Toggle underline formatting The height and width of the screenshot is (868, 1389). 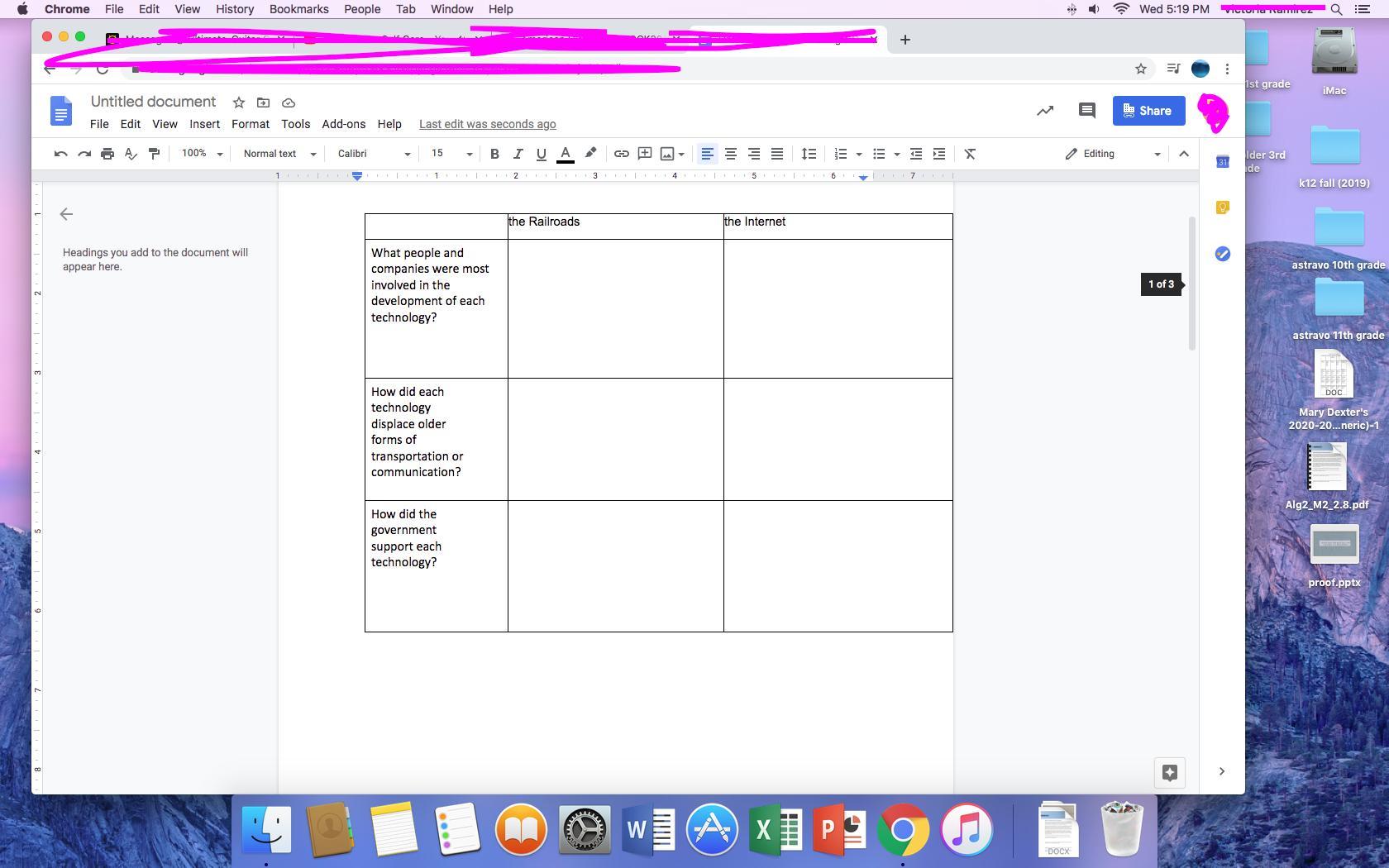(x=542, y=154)
